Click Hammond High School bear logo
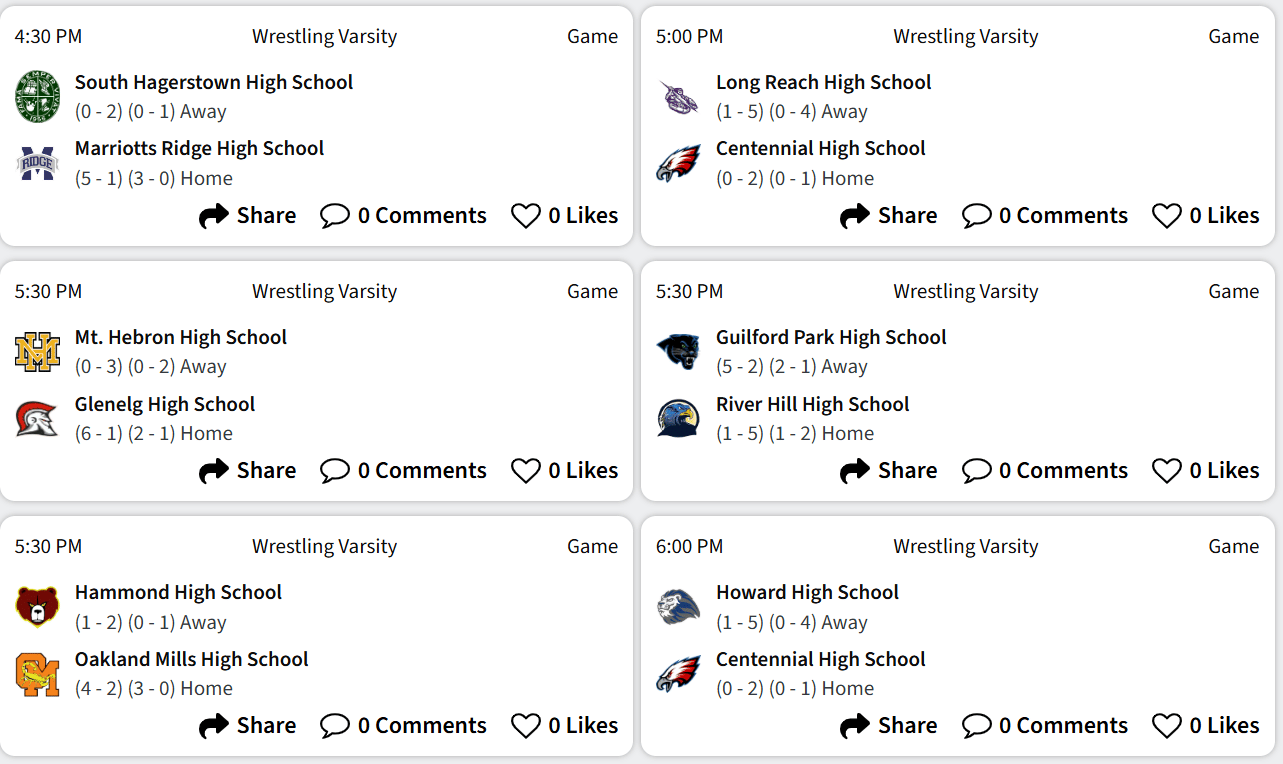 point(37,607)
